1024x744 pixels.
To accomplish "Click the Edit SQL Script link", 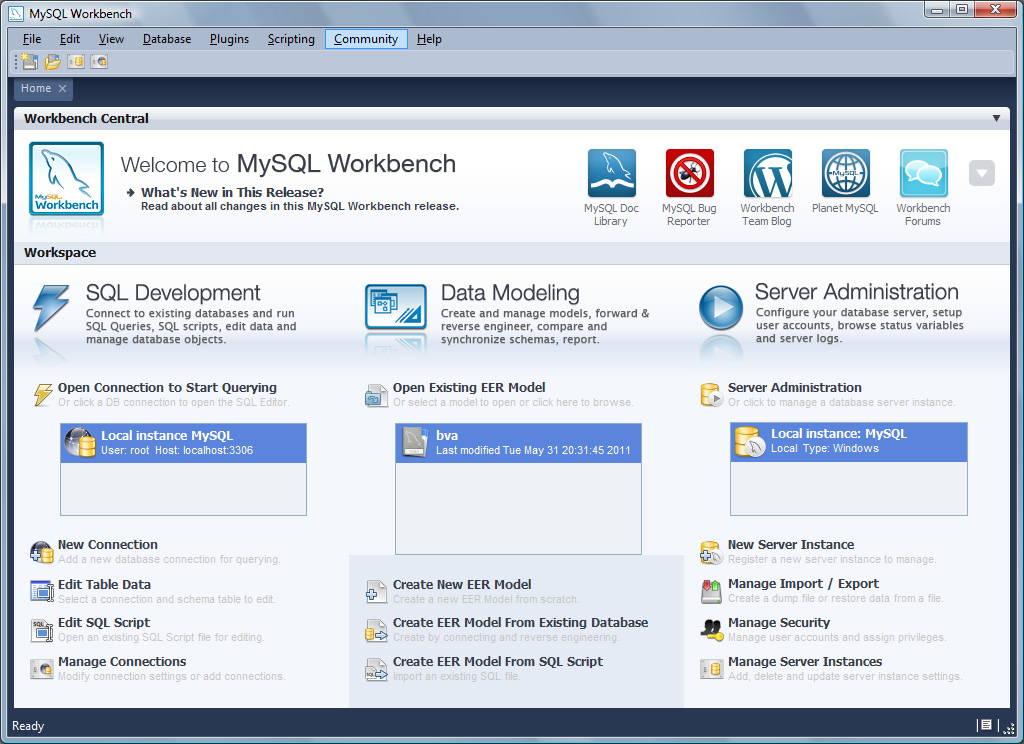I will point(104,623).
